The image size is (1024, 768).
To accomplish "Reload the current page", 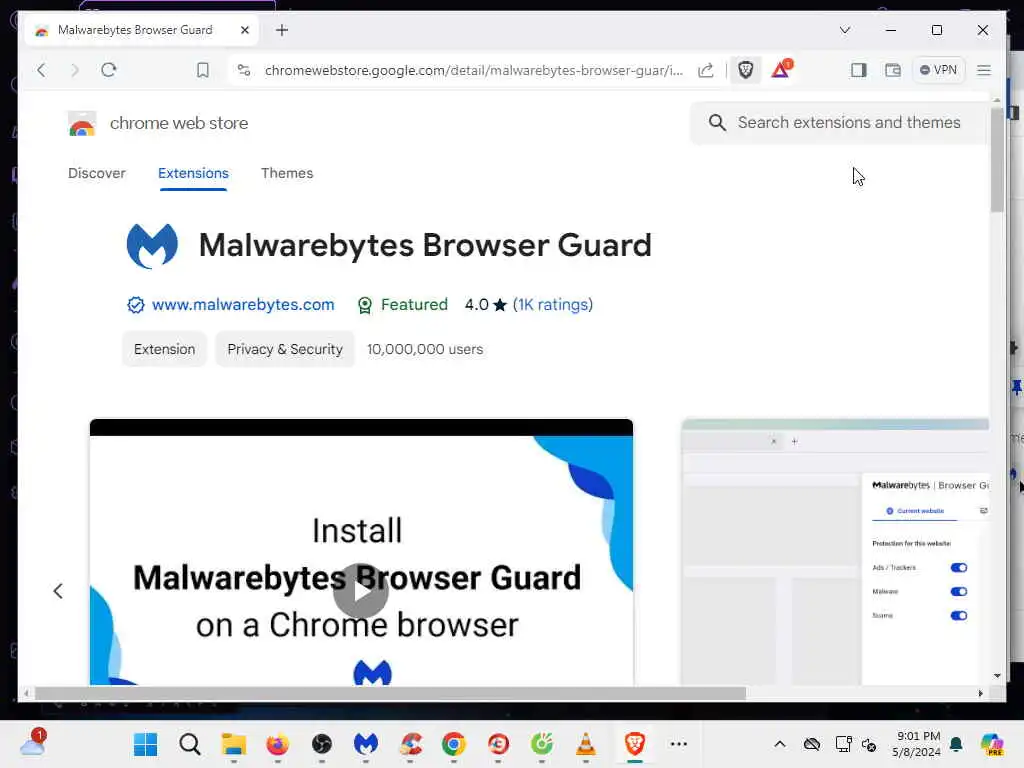I will (109, 70).
